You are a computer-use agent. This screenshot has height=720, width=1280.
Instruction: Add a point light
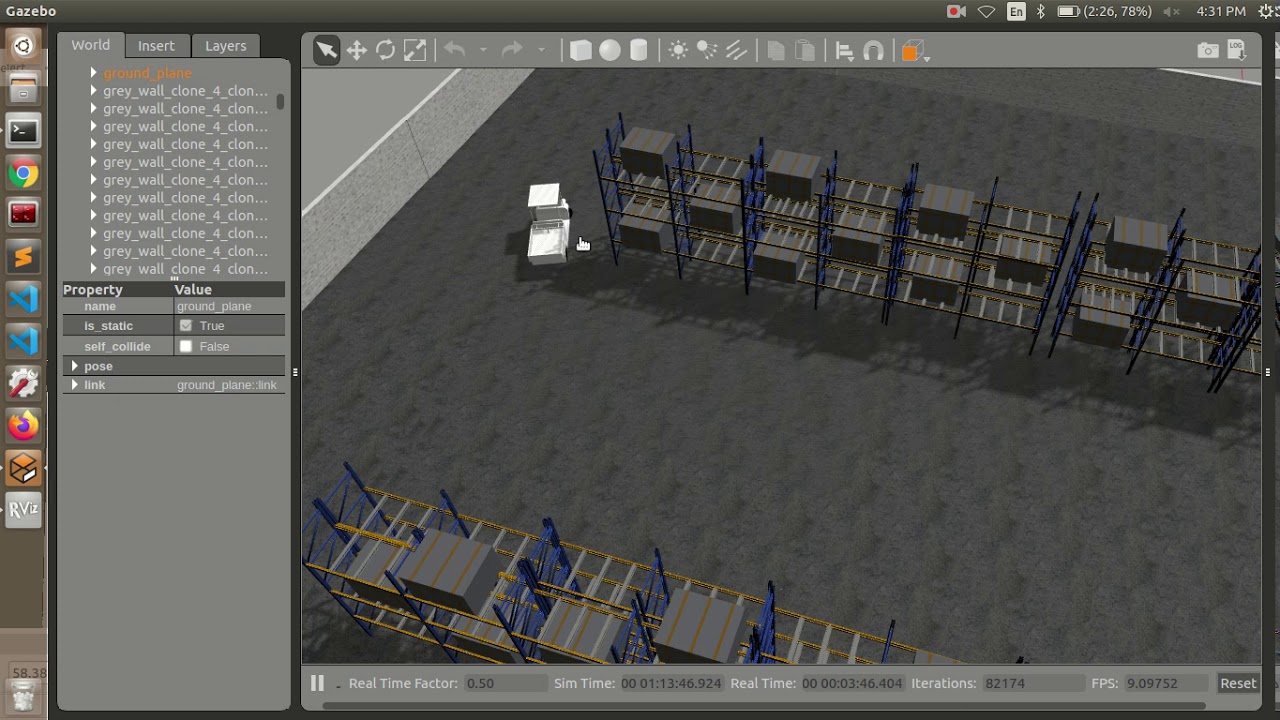tap(678, 50)
